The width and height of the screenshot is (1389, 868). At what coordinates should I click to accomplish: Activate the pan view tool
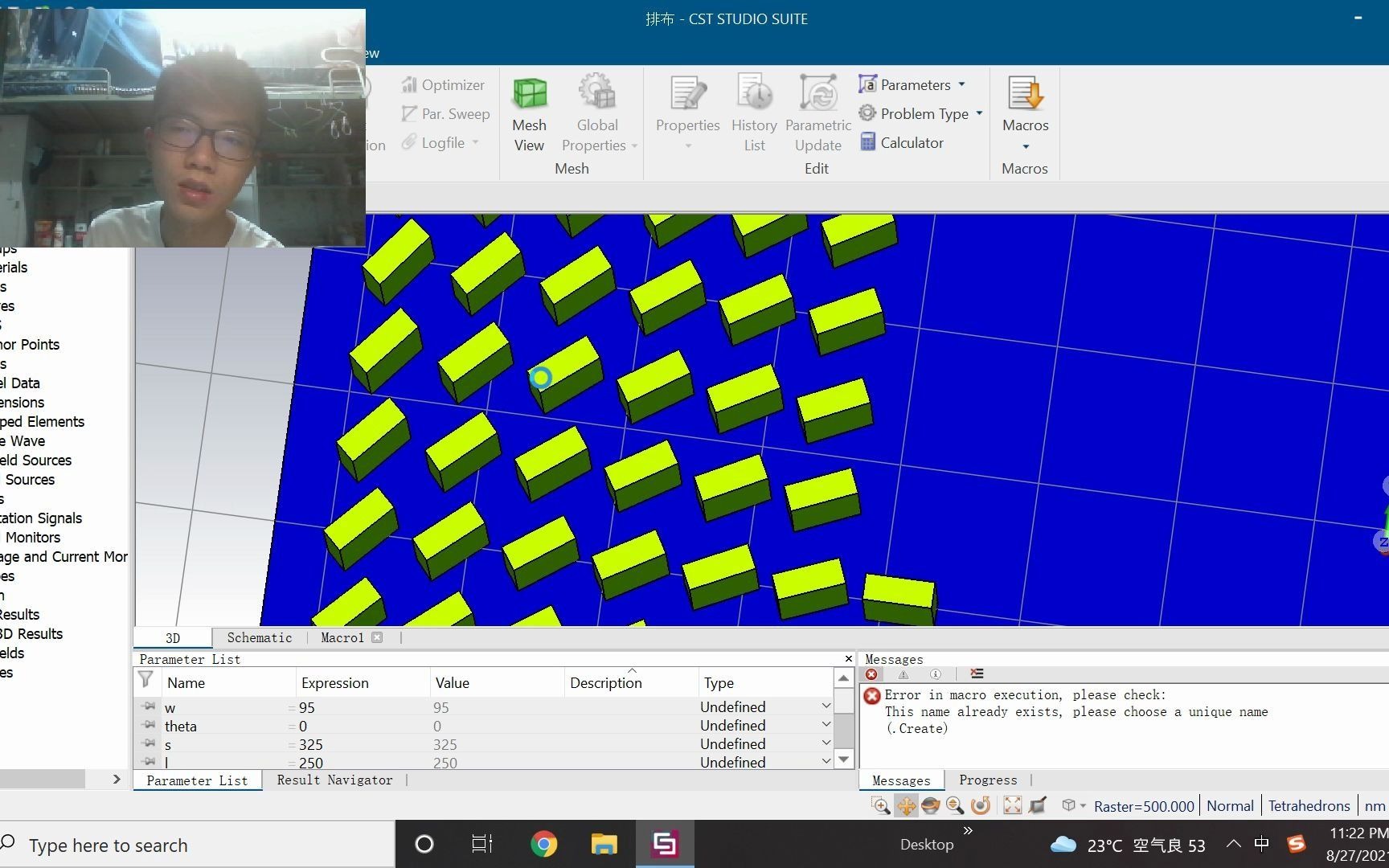[x=906, y=805]
